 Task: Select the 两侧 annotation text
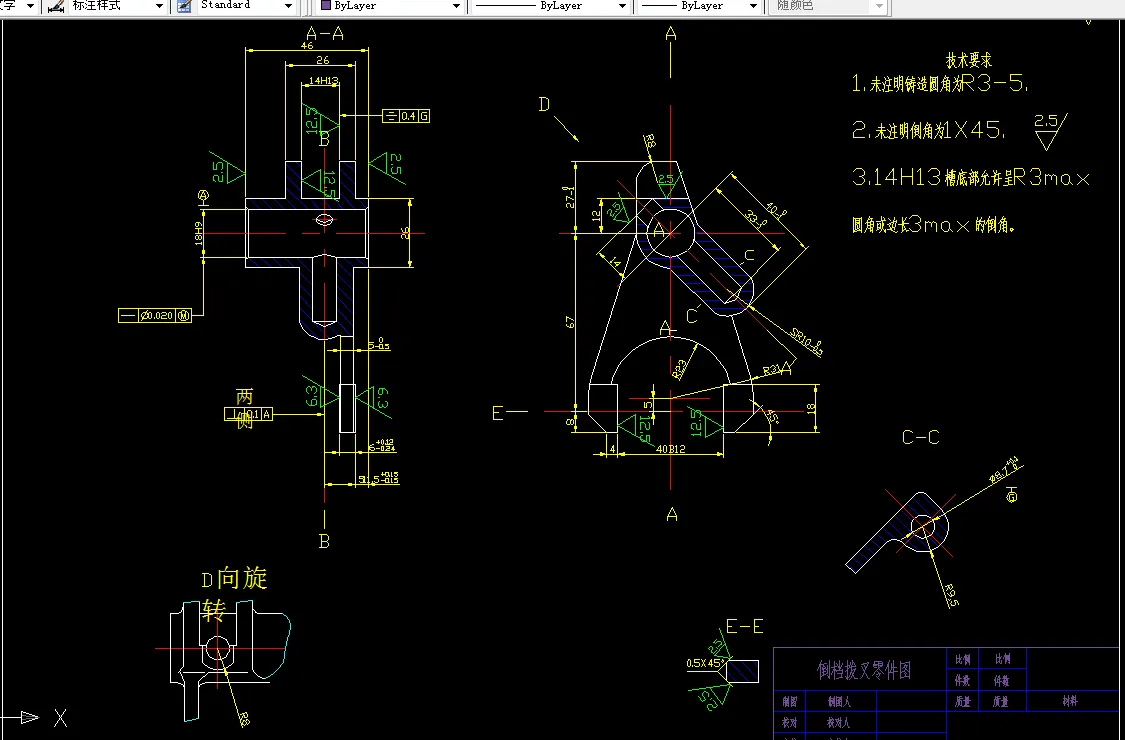point(245,409)
